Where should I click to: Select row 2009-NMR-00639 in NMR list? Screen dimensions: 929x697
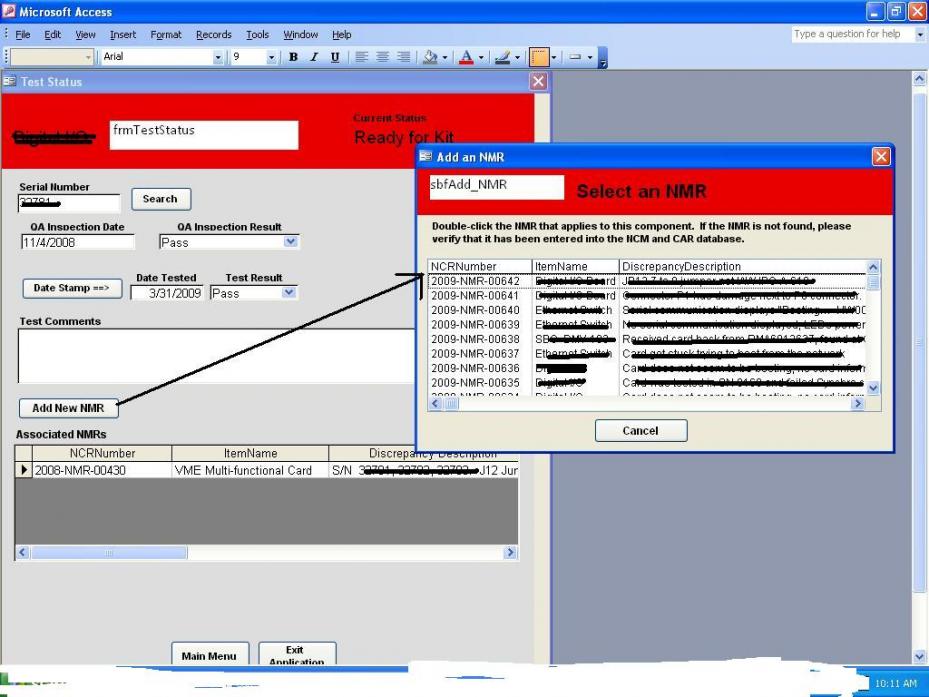[647, 324]
